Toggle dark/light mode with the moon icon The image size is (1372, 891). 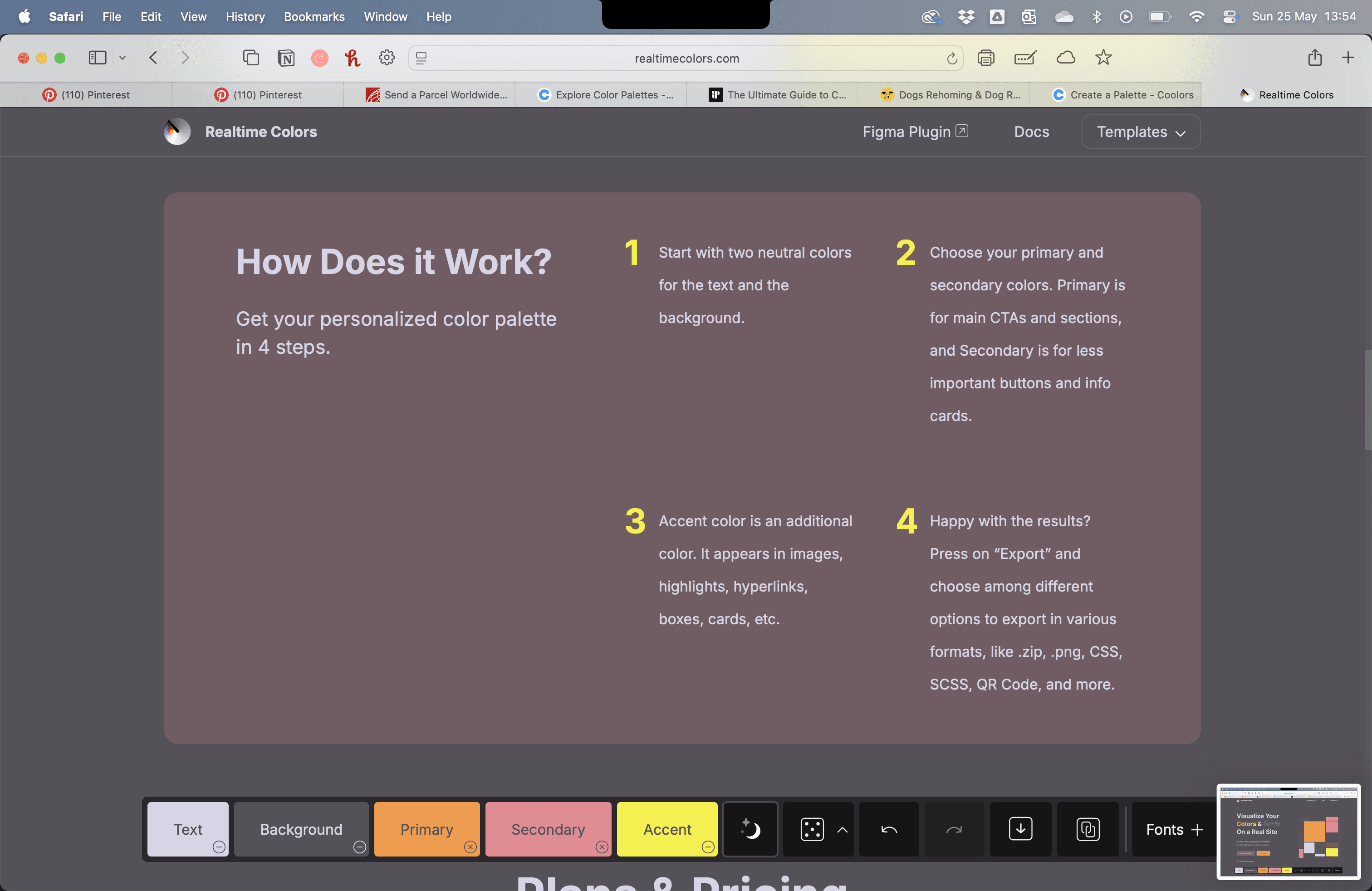(750, 829)
